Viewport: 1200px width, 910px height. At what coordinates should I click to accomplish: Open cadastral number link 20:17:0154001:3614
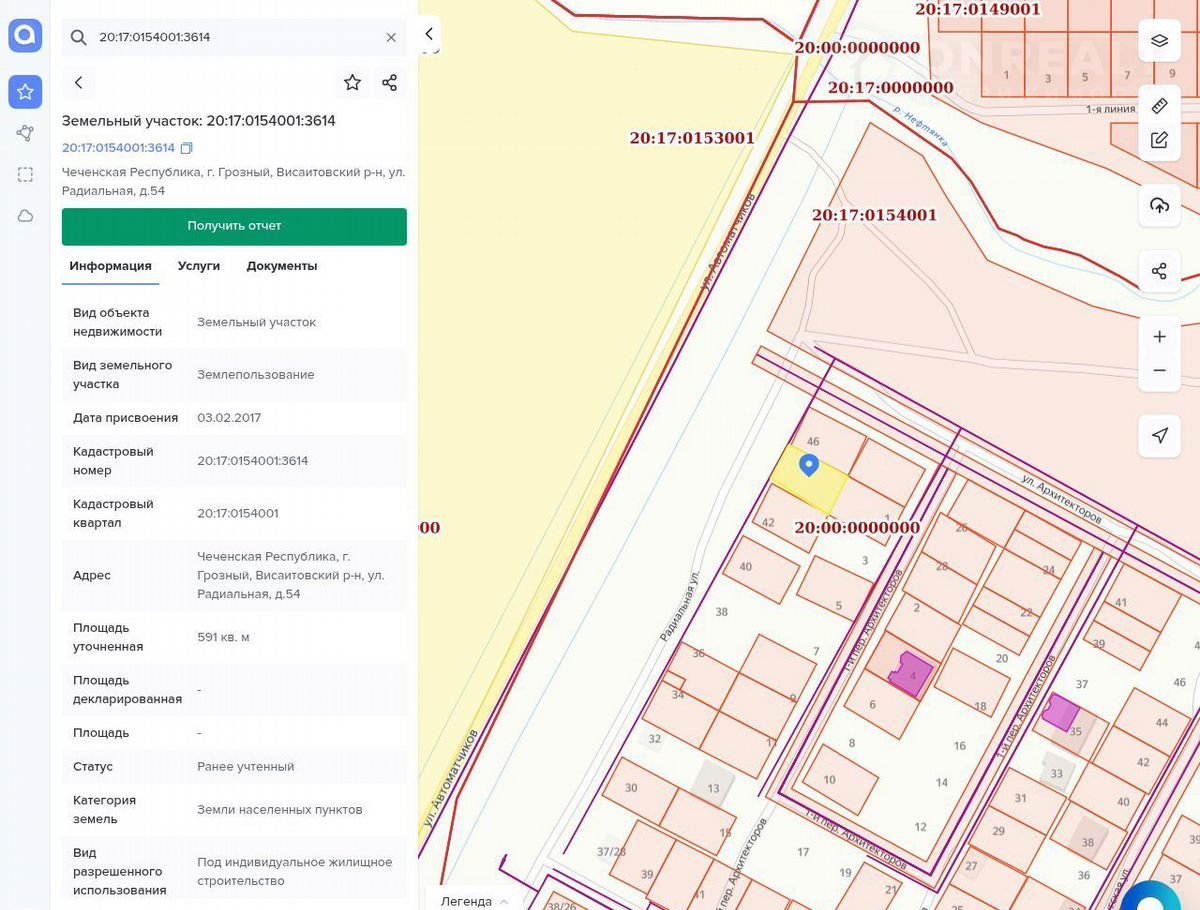coord(118,148)
